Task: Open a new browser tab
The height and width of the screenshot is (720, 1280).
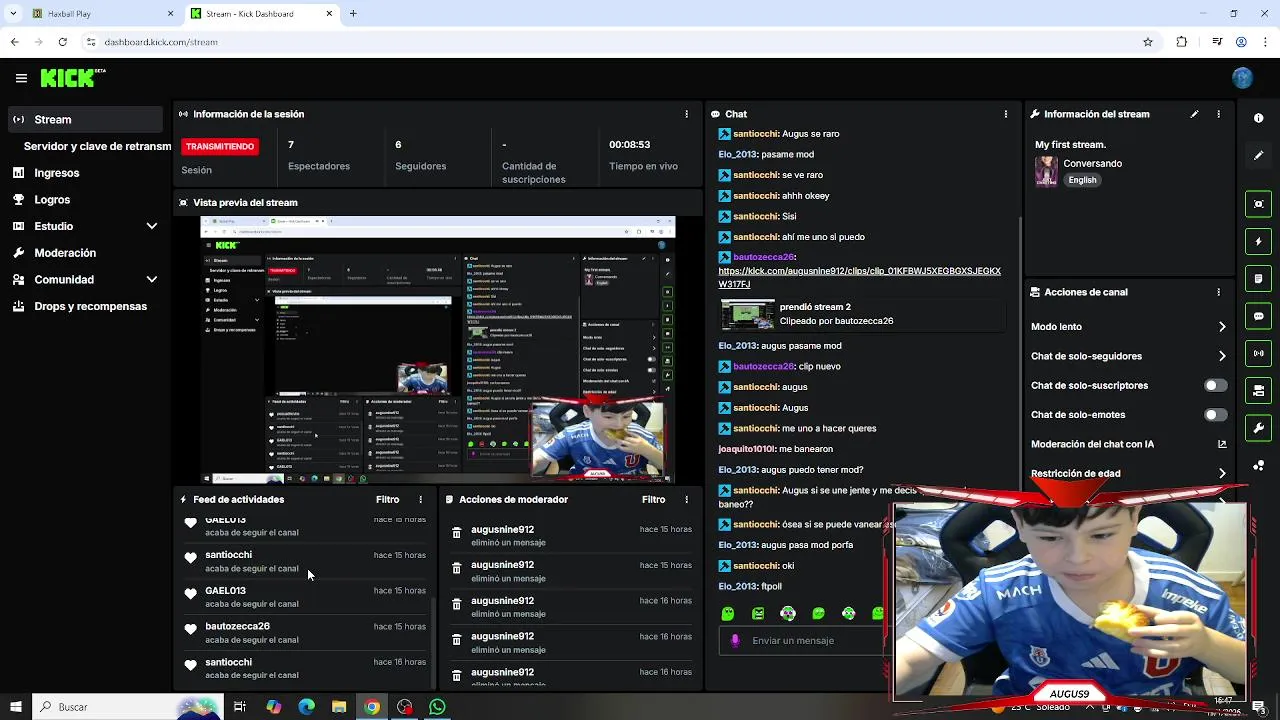Action: pos(353,14)
